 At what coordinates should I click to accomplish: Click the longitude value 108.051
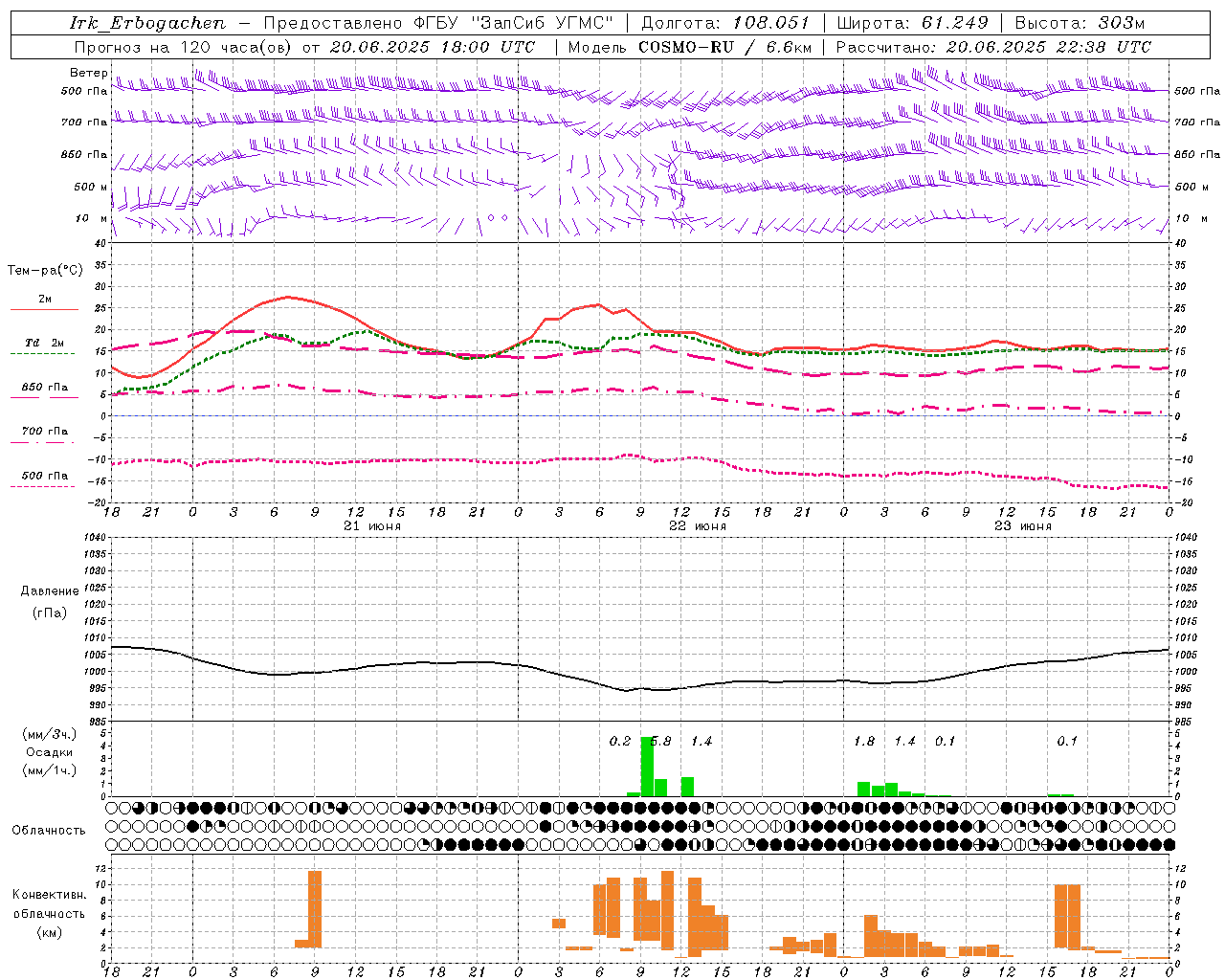pyautogui.click(x=771, y=23)
